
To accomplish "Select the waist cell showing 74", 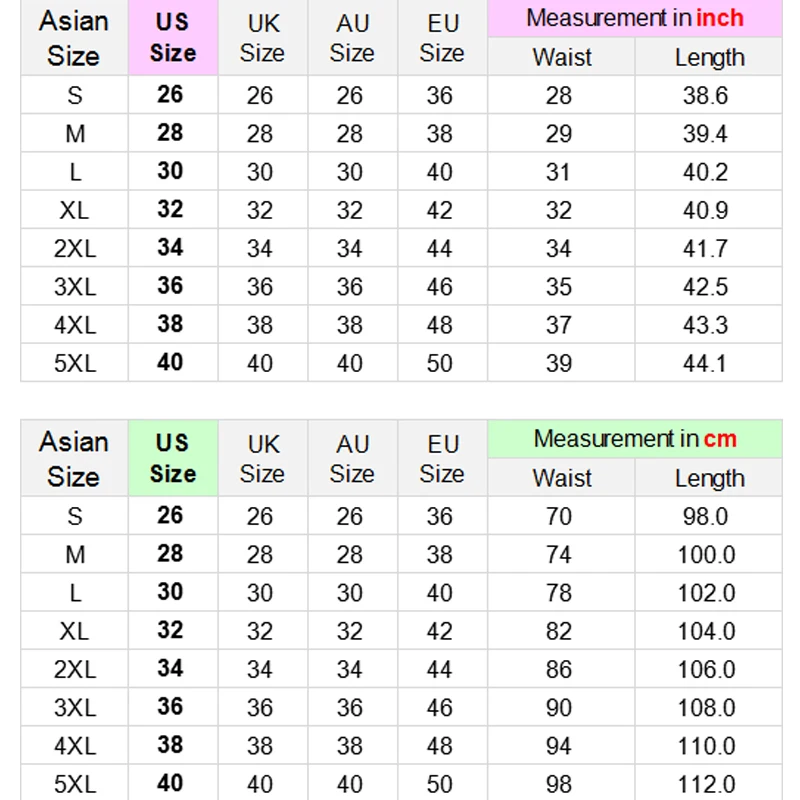I will (x=561, y=554).
